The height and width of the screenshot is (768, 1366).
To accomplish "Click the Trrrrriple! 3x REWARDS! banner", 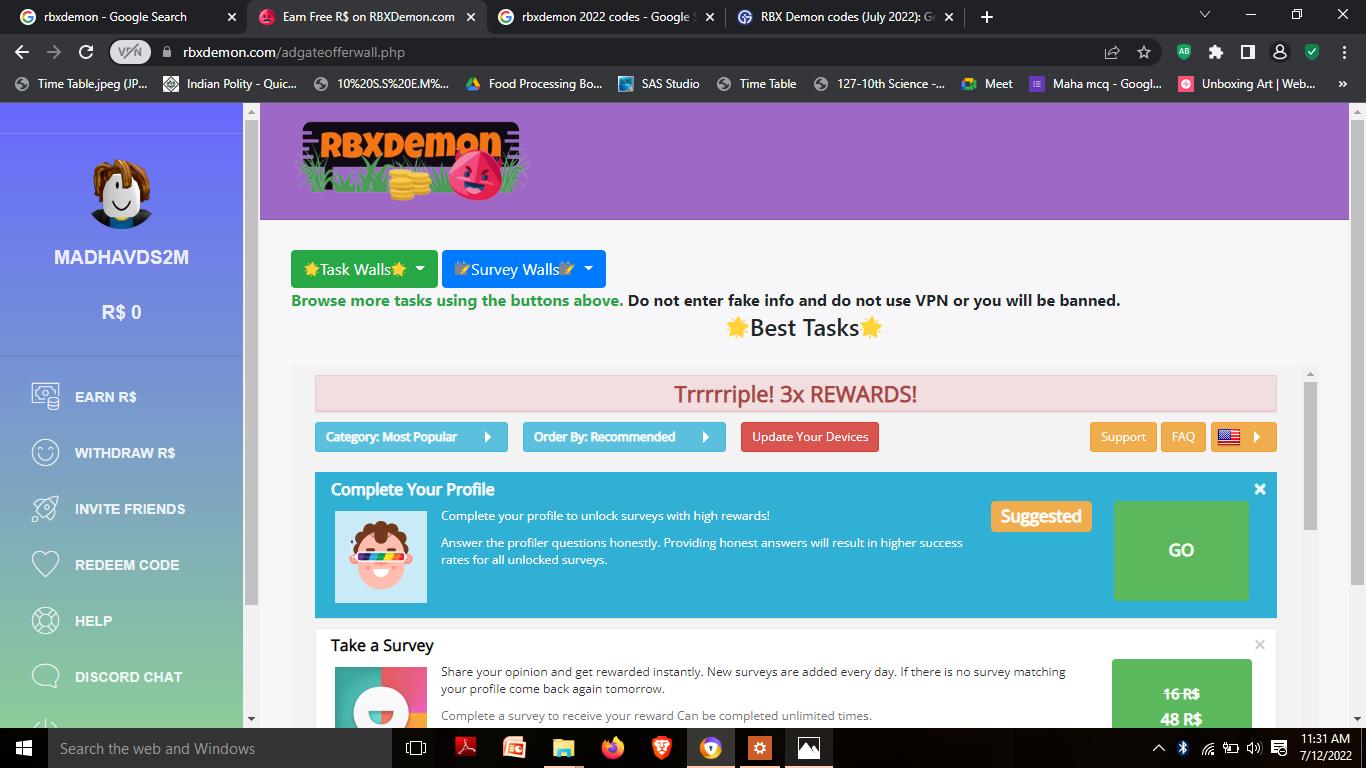I will point(796,394).
